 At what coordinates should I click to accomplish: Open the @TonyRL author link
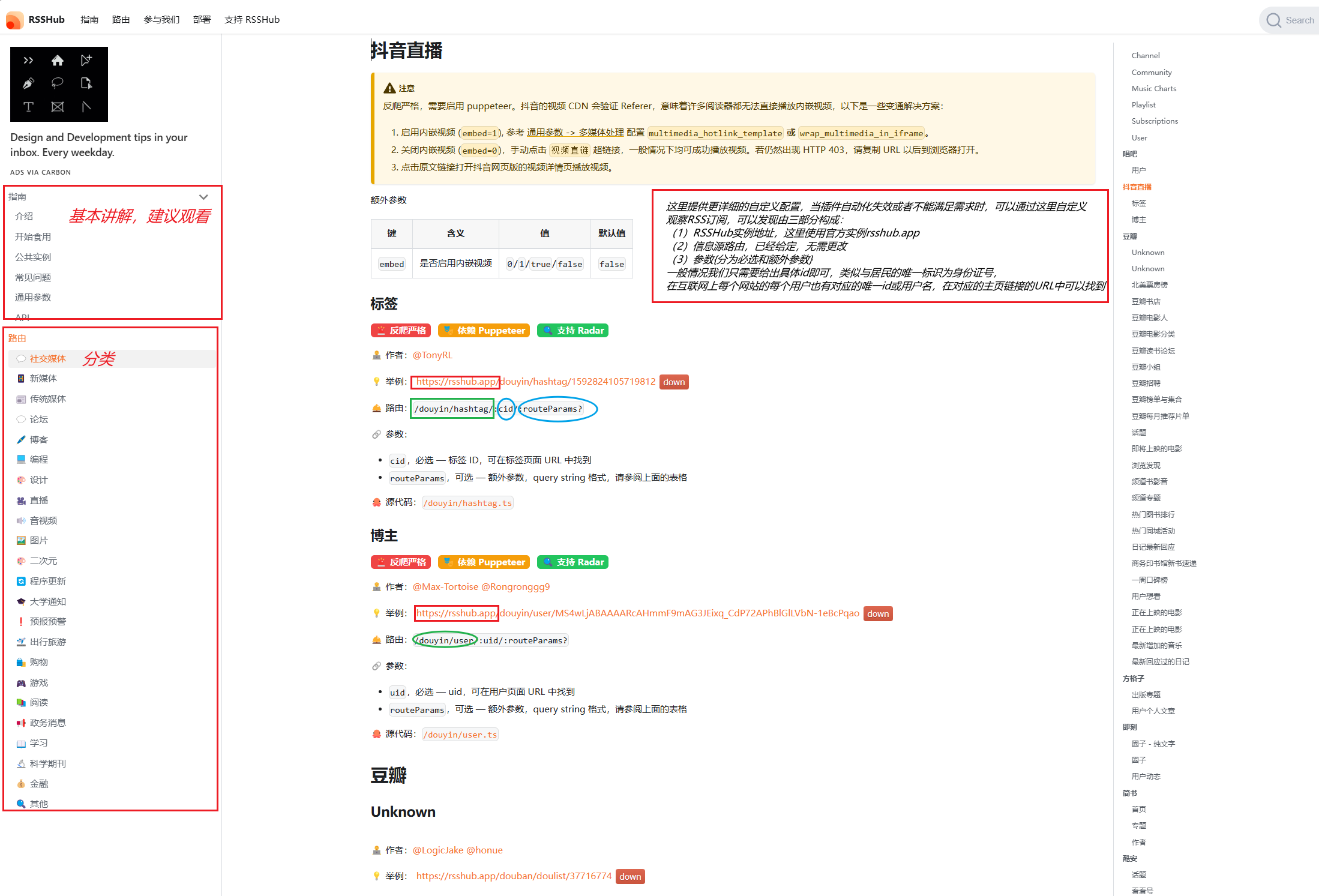(x=432, y=355)
